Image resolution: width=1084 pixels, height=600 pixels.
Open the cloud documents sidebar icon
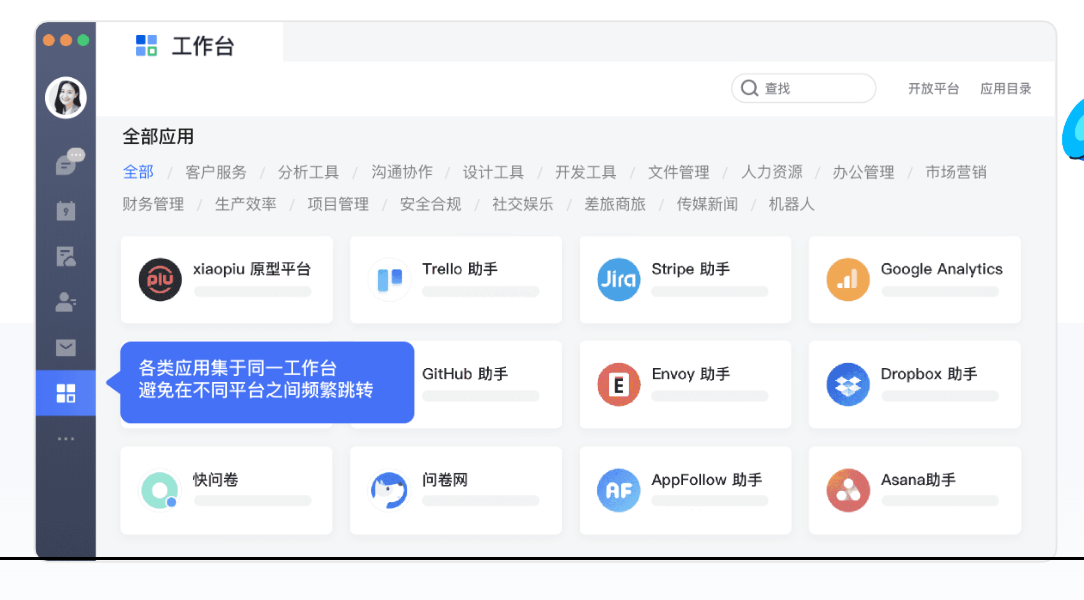click(x=66, y=257)
